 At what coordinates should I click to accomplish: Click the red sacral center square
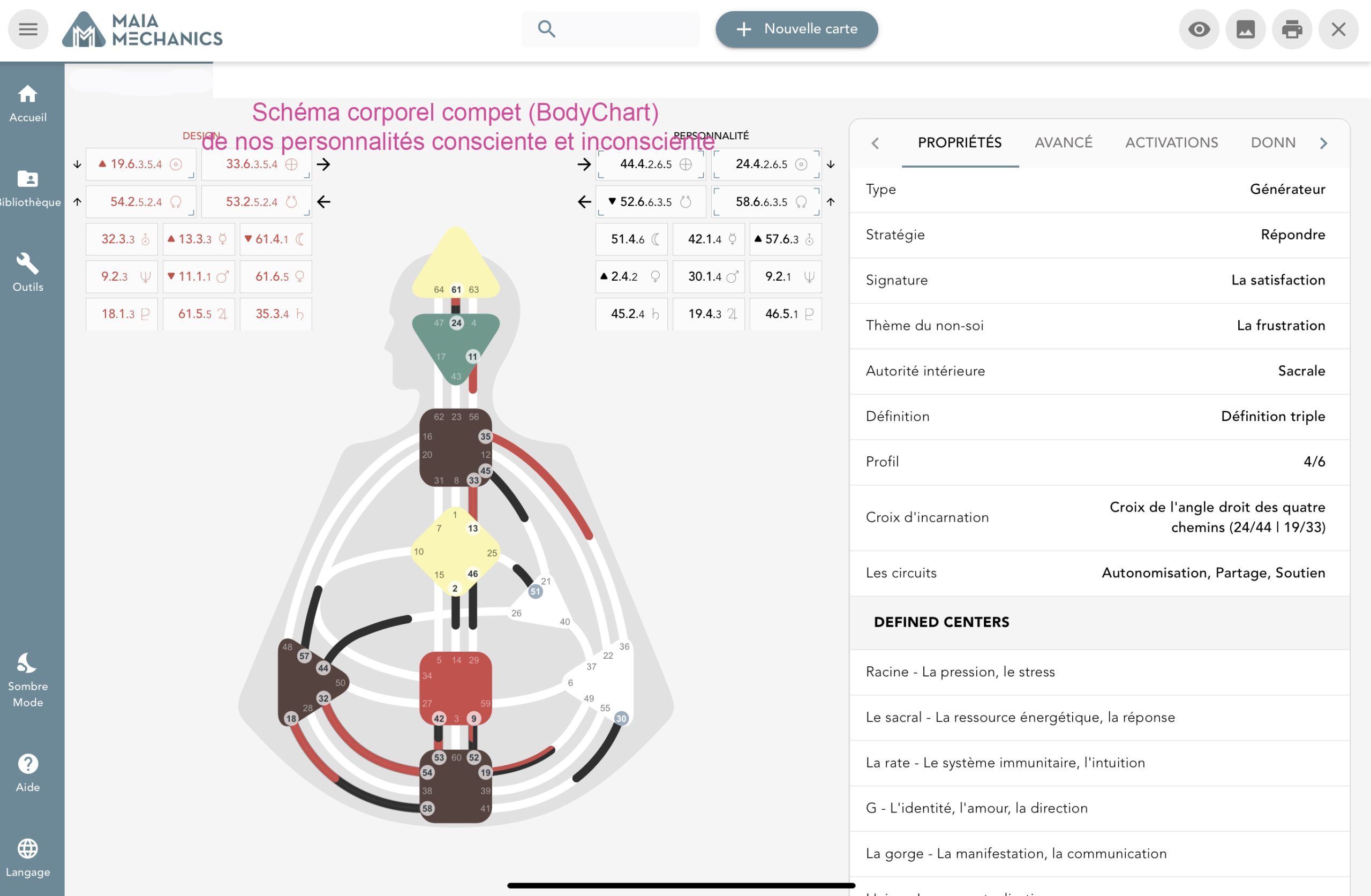click(x=455, y=689)
